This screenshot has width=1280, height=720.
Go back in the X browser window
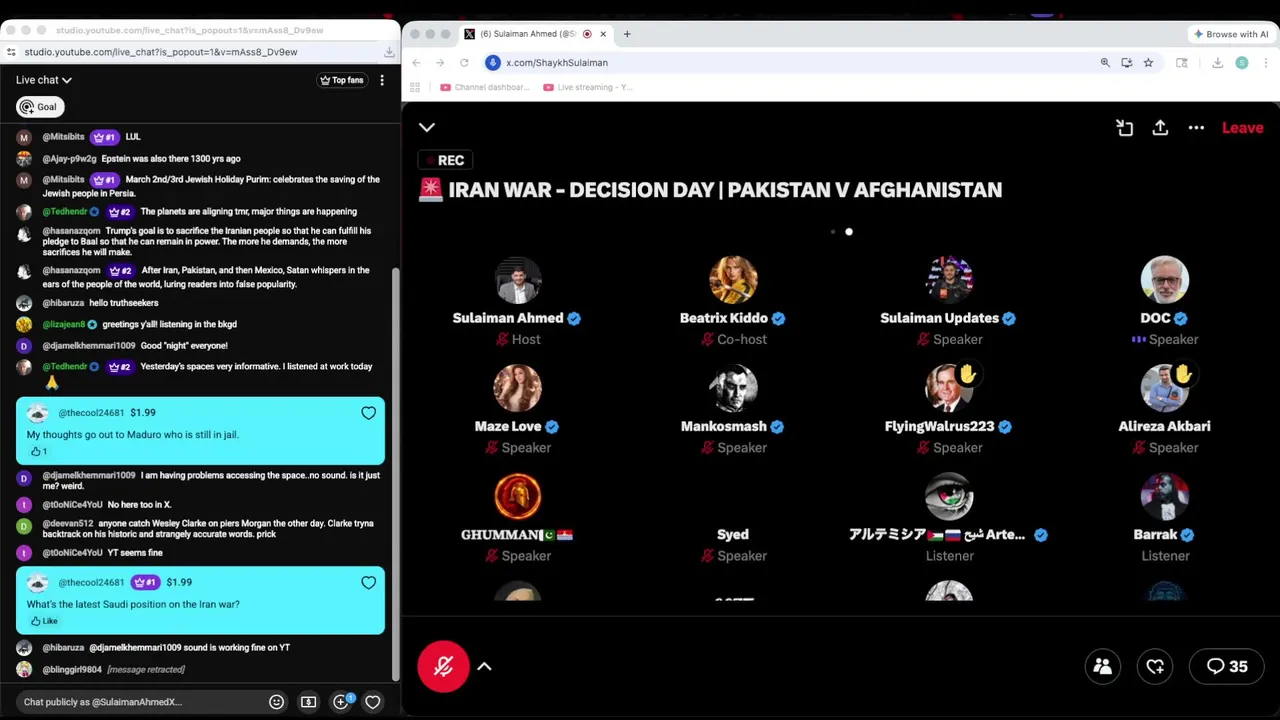tap(416, 63)
